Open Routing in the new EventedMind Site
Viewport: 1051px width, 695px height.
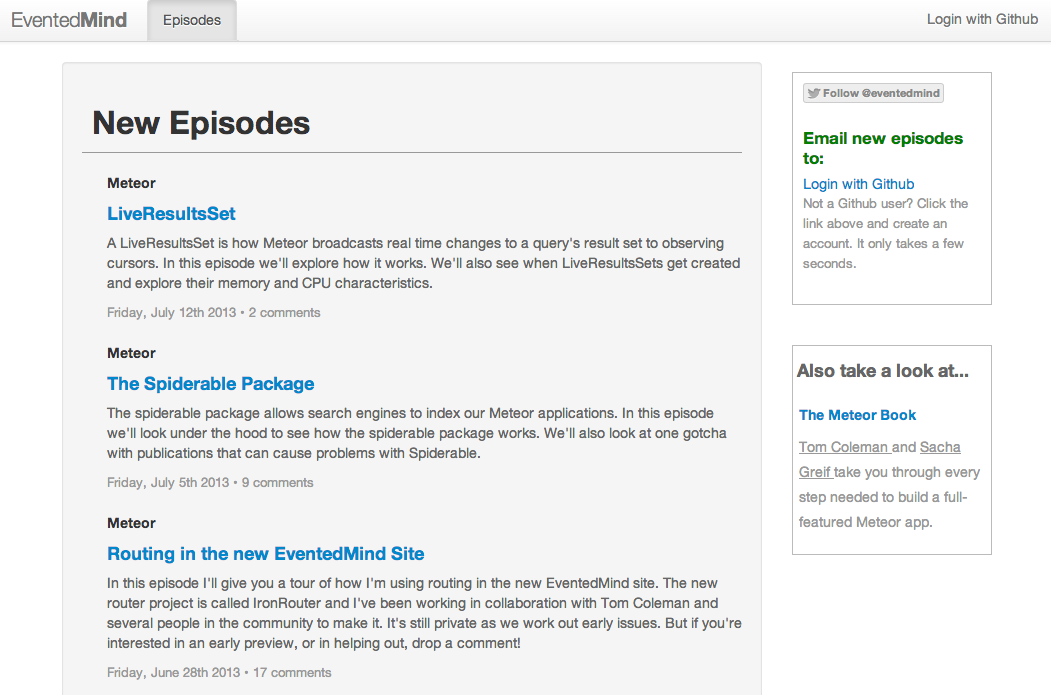[265, 554]
